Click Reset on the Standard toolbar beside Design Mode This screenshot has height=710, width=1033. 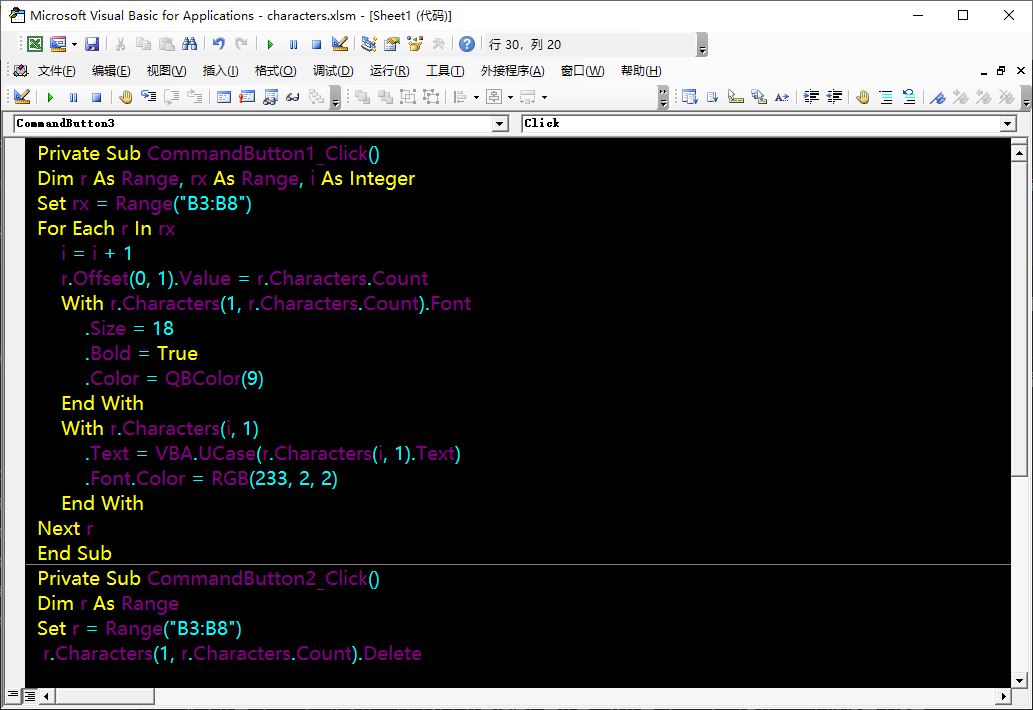316,44
